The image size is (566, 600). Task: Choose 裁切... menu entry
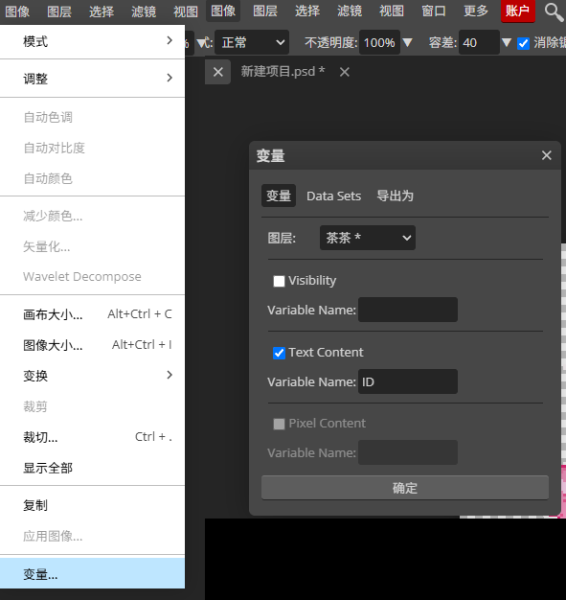click(92, 437)
